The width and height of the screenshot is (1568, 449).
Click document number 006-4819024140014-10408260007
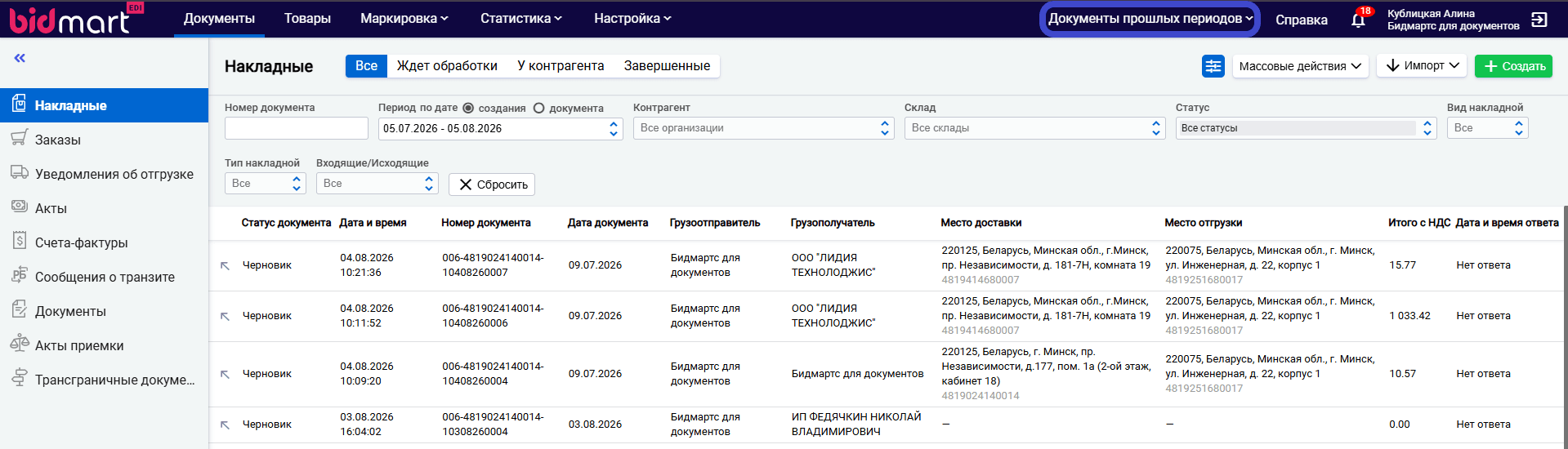point(493,265)
